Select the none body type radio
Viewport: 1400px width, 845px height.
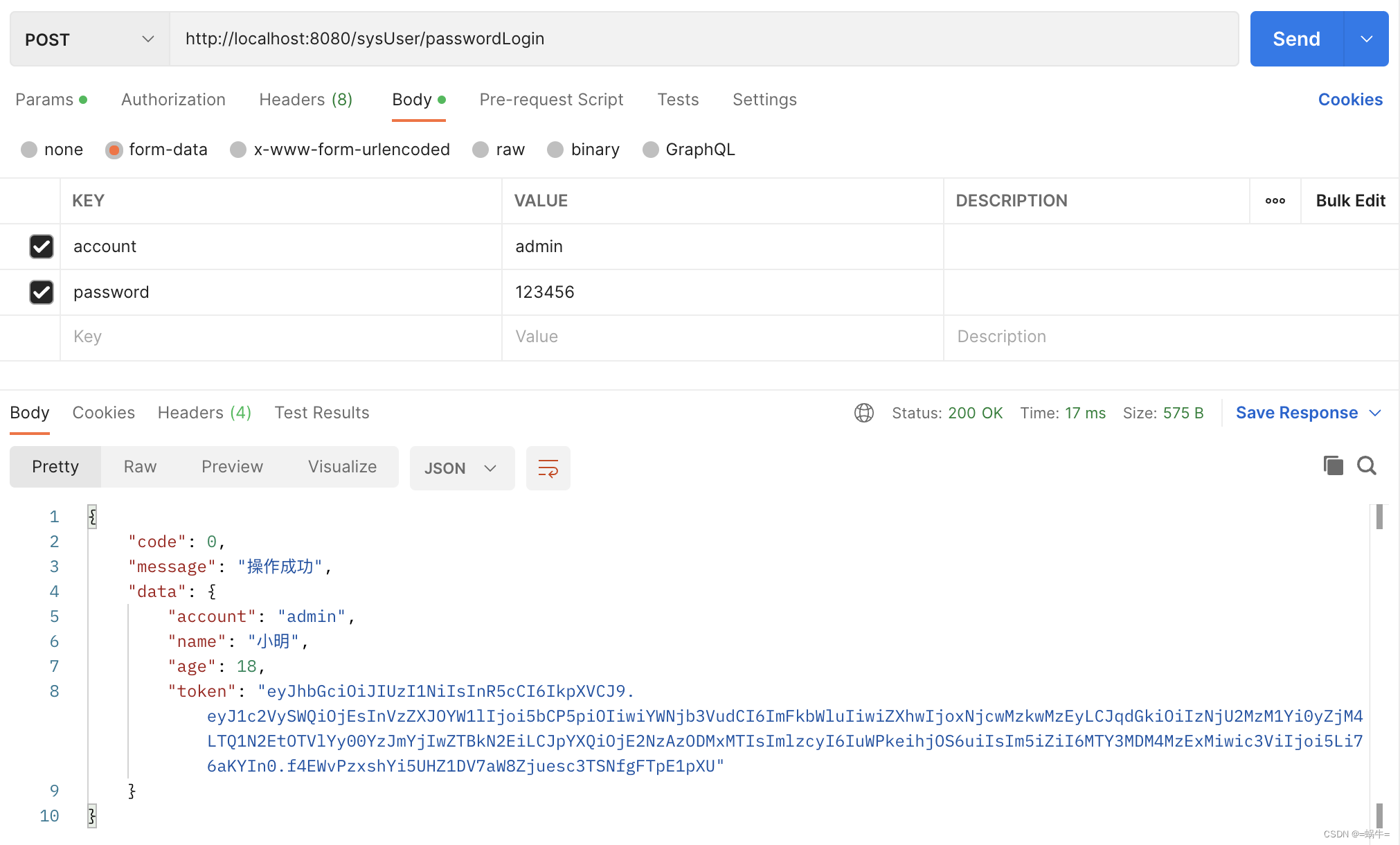[x=29, y=150]
